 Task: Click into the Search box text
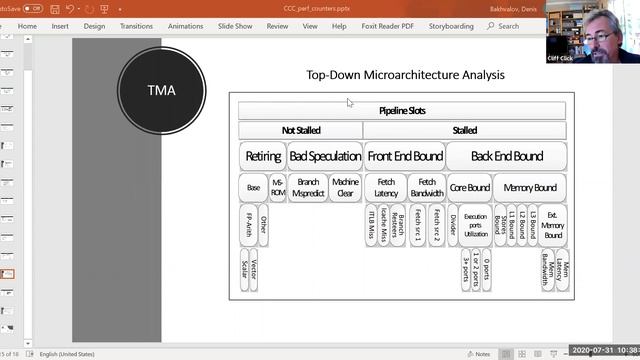coord(509,26)
